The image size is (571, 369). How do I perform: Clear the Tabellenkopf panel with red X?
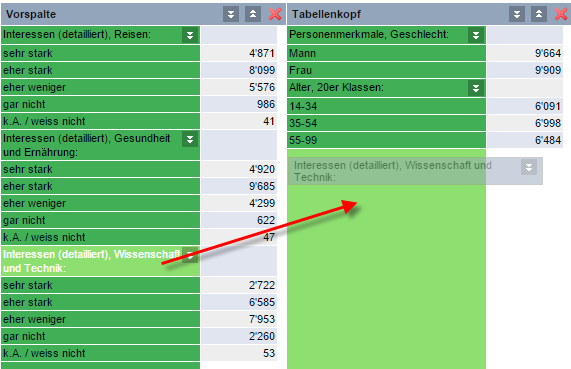(x=561, y=14)
